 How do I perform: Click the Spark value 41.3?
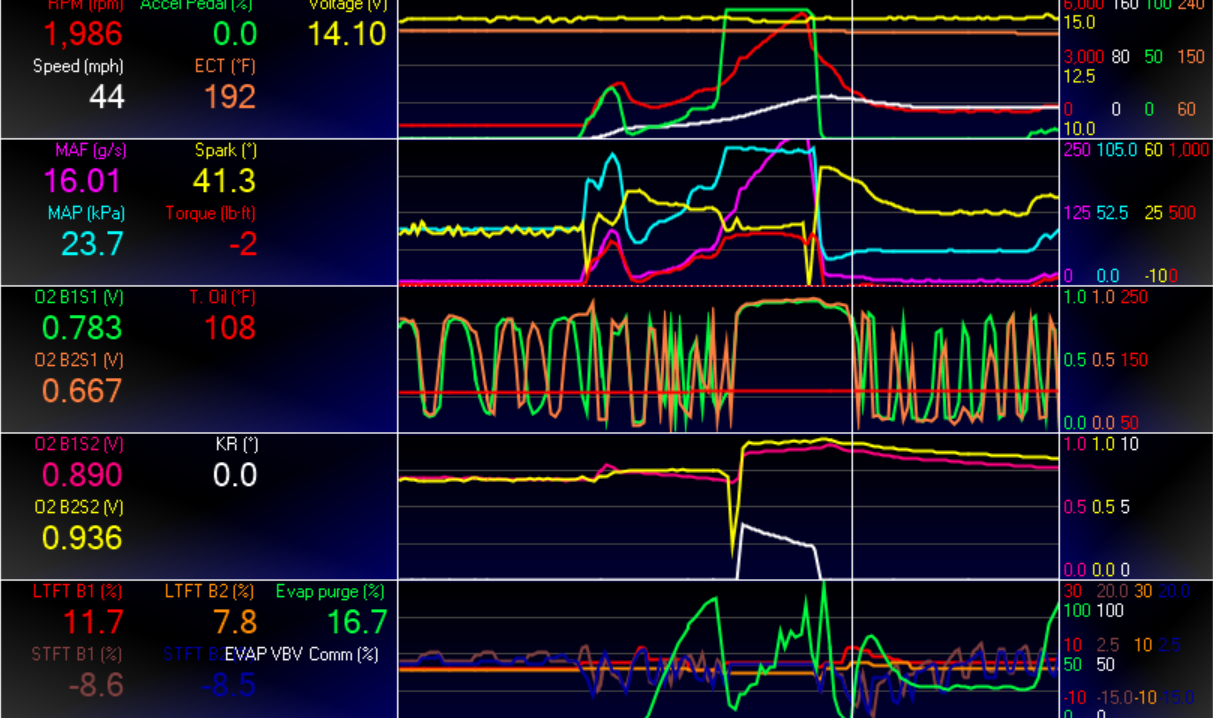[224, 181]
